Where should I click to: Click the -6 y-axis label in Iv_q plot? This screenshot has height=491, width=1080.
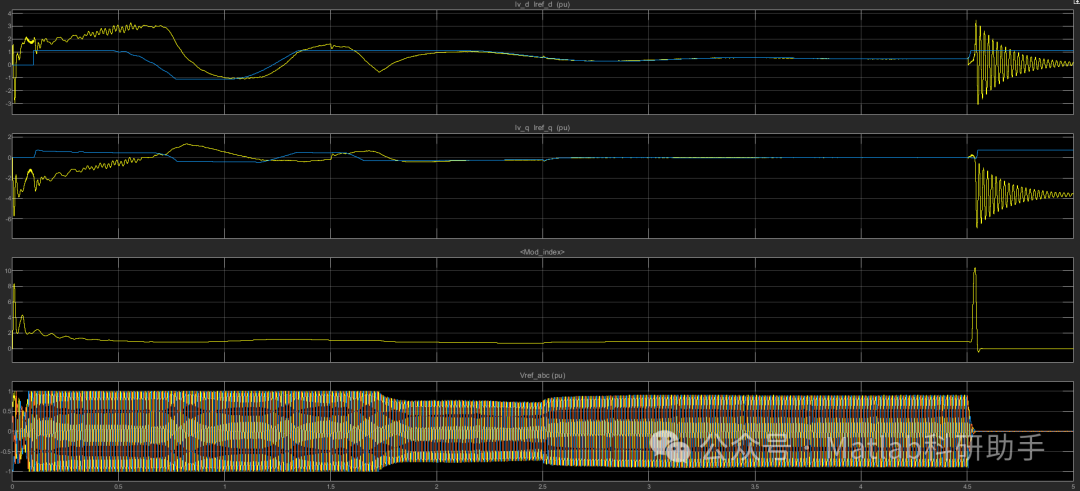point(6,218)
